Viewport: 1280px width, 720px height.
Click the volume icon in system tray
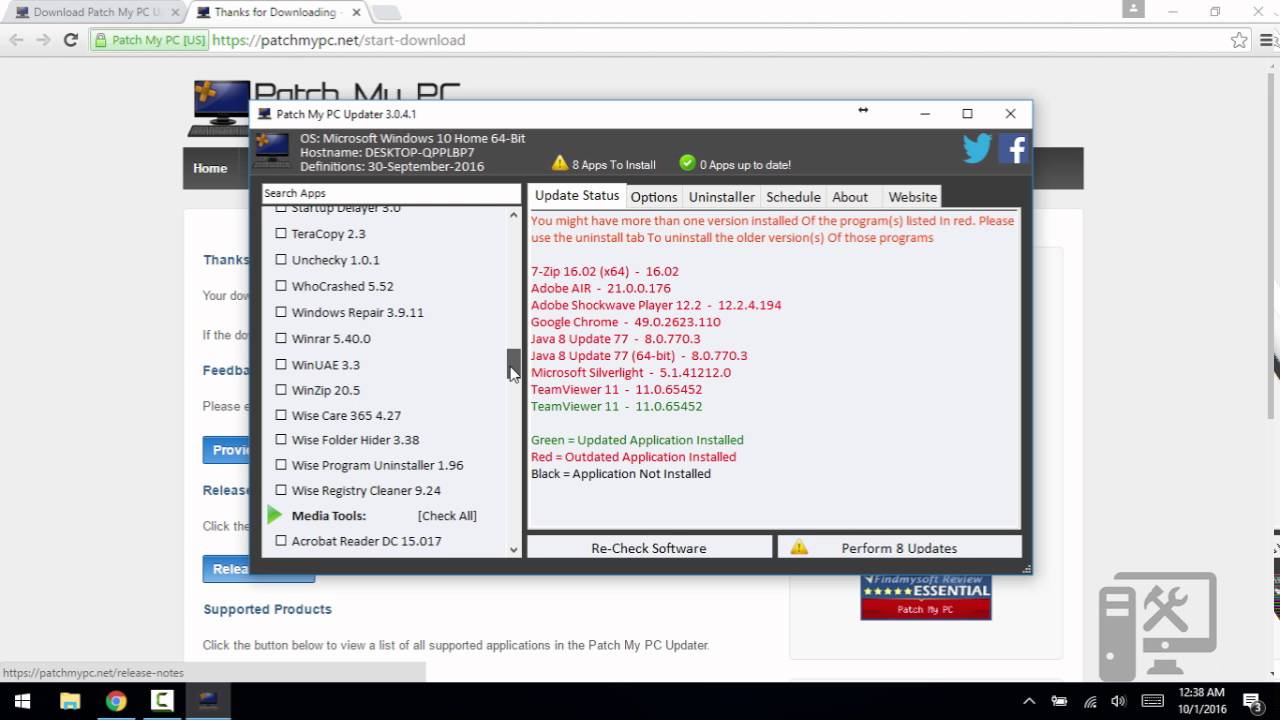coord(1119,701)
